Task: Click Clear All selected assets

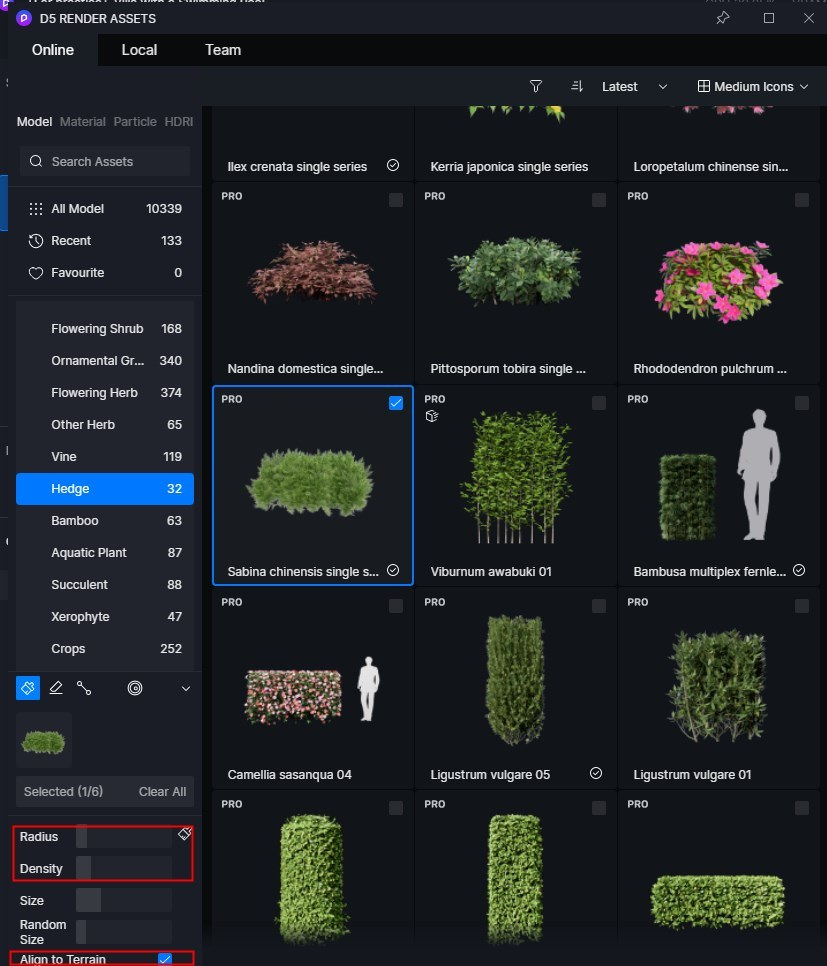Action: (162, 792)
